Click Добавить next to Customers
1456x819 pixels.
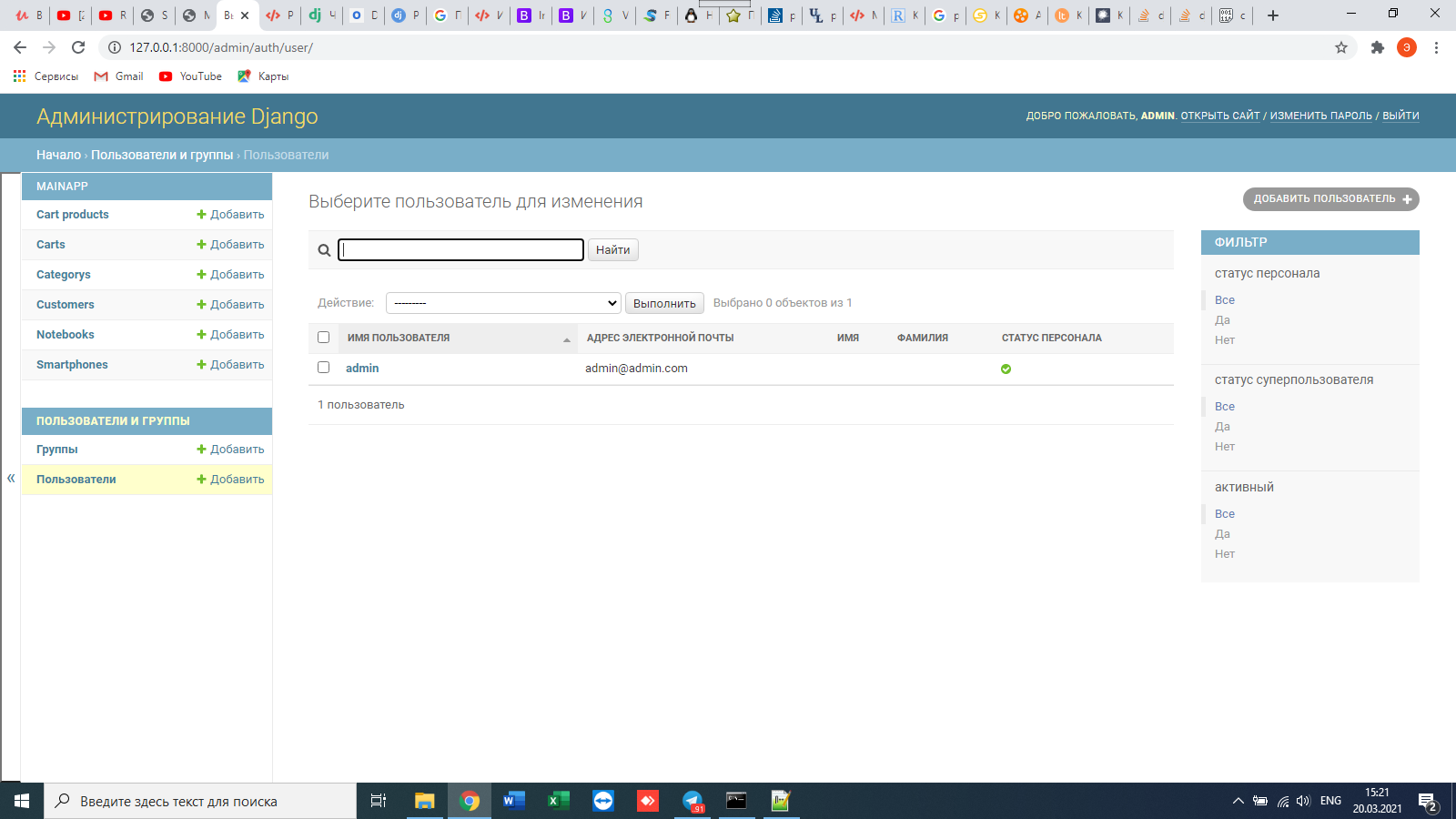[230, 305]
